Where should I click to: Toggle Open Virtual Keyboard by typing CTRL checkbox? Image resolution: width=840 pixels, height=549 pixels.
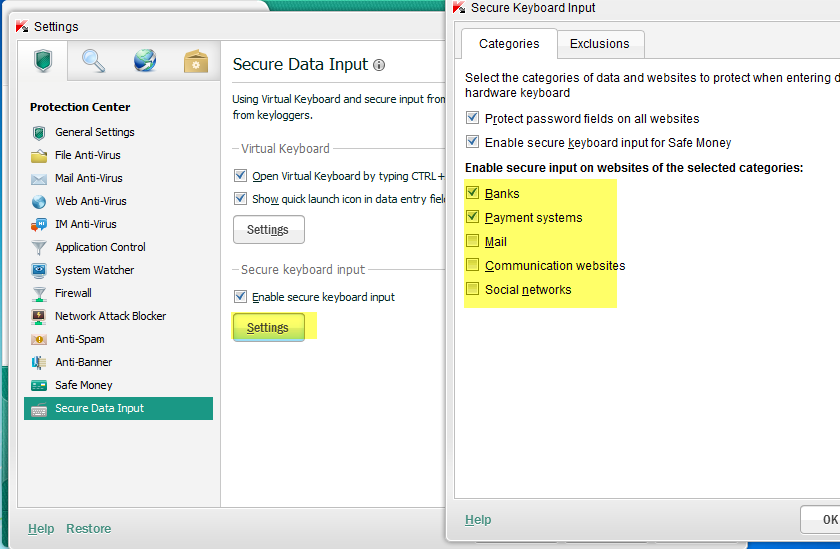pyautogui.click(x=241, y=175)
